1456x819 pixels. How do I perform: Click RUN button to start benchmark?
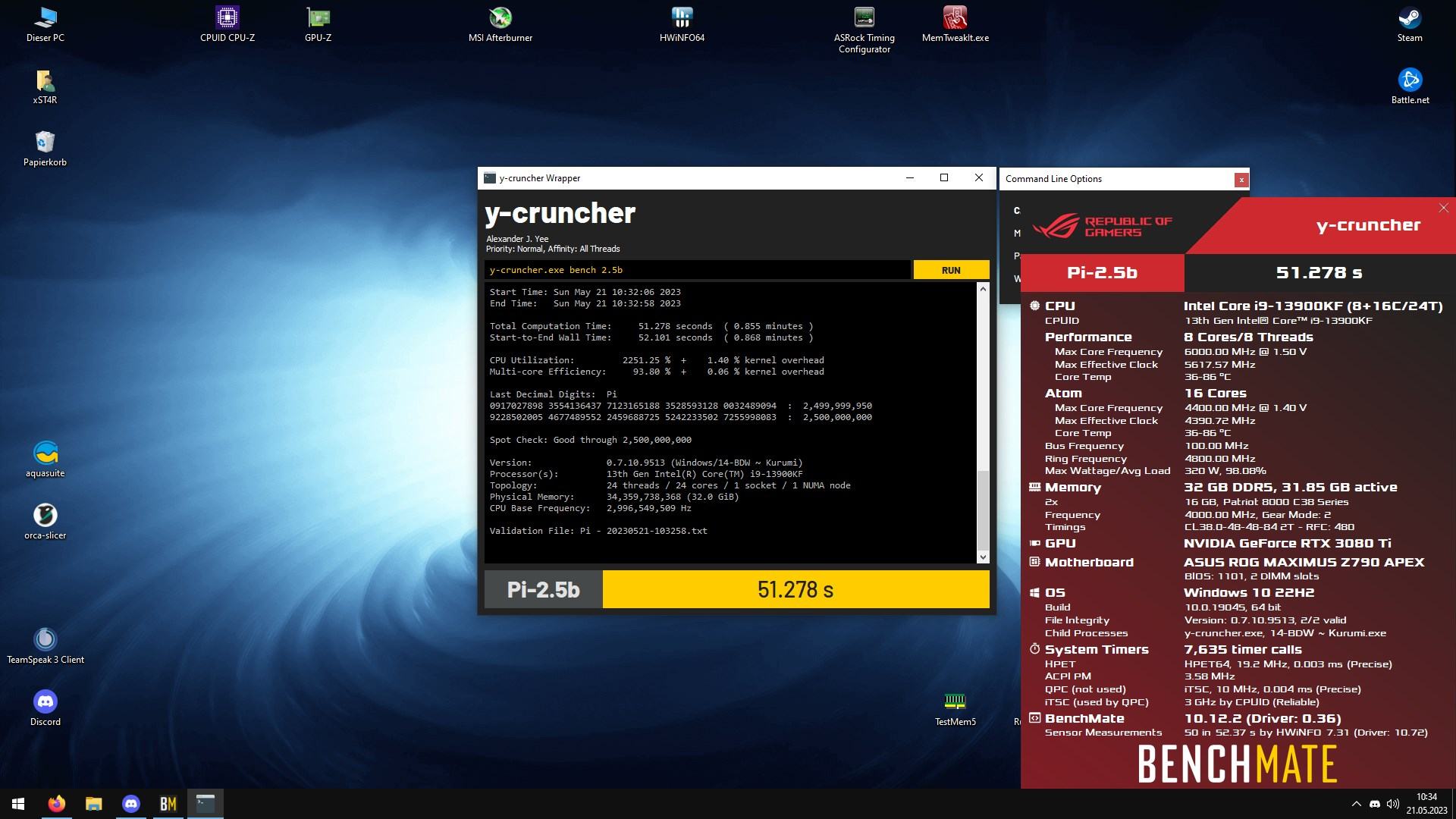[950, 270]
